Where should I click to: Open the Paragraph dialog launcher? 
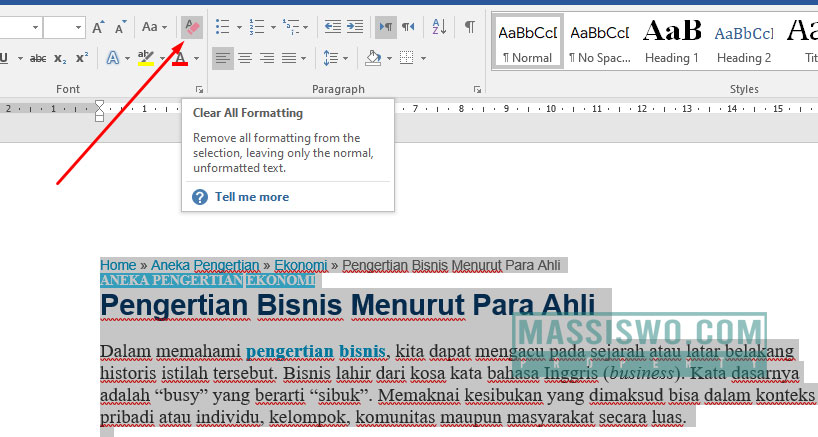click(477, 90)
